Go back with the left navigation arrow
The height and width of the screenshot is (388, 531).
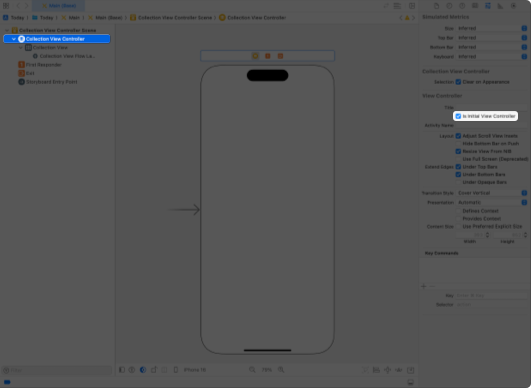(18, 6)
